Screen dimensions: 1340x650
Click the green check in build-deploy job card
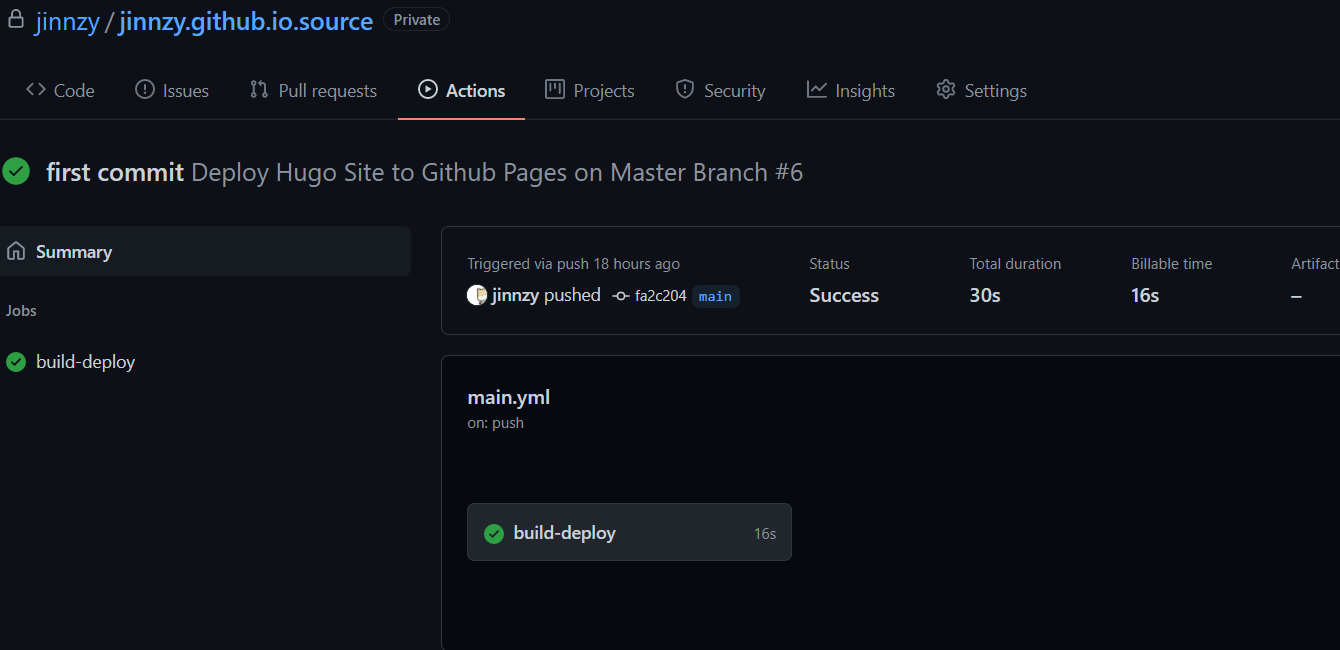tap(493, 534)
